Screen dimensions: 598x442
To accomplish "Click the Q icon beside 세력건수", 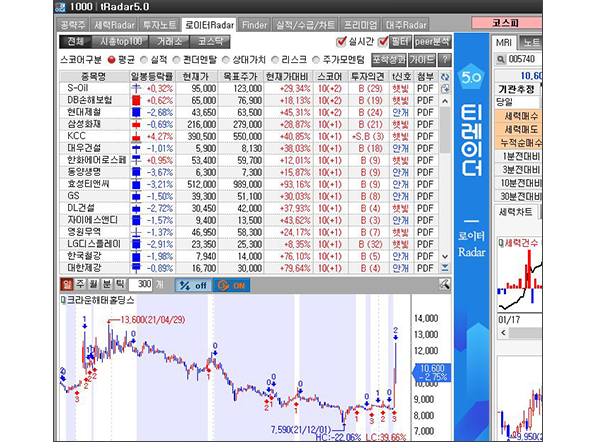I will tap(501, 243).
